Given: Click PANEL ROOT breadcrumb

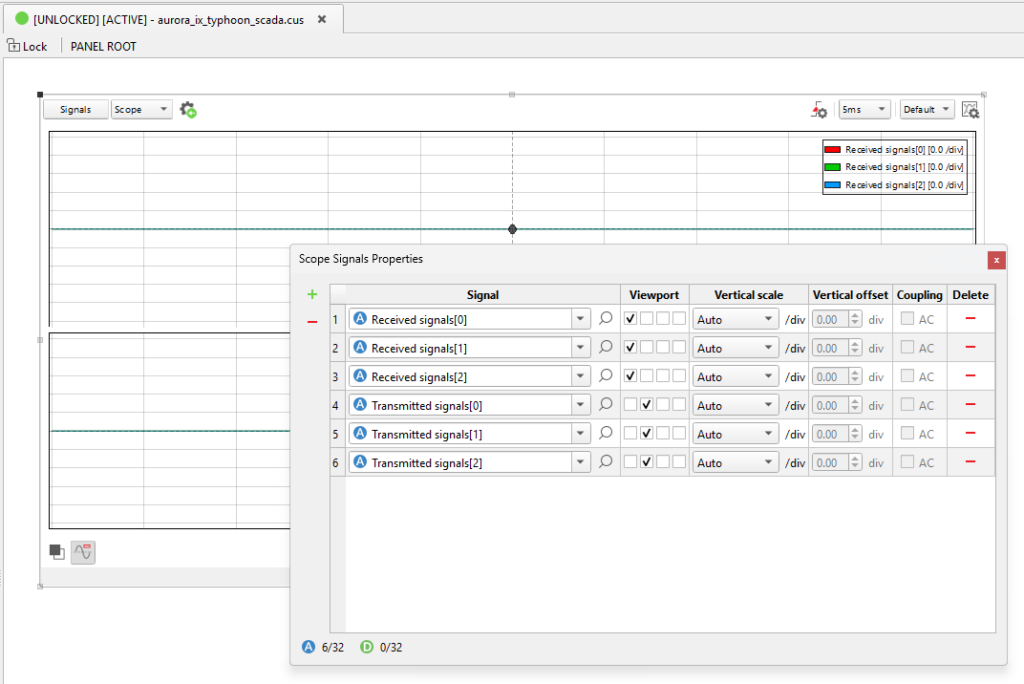Looking at the screenshot, I should (103, 46).
